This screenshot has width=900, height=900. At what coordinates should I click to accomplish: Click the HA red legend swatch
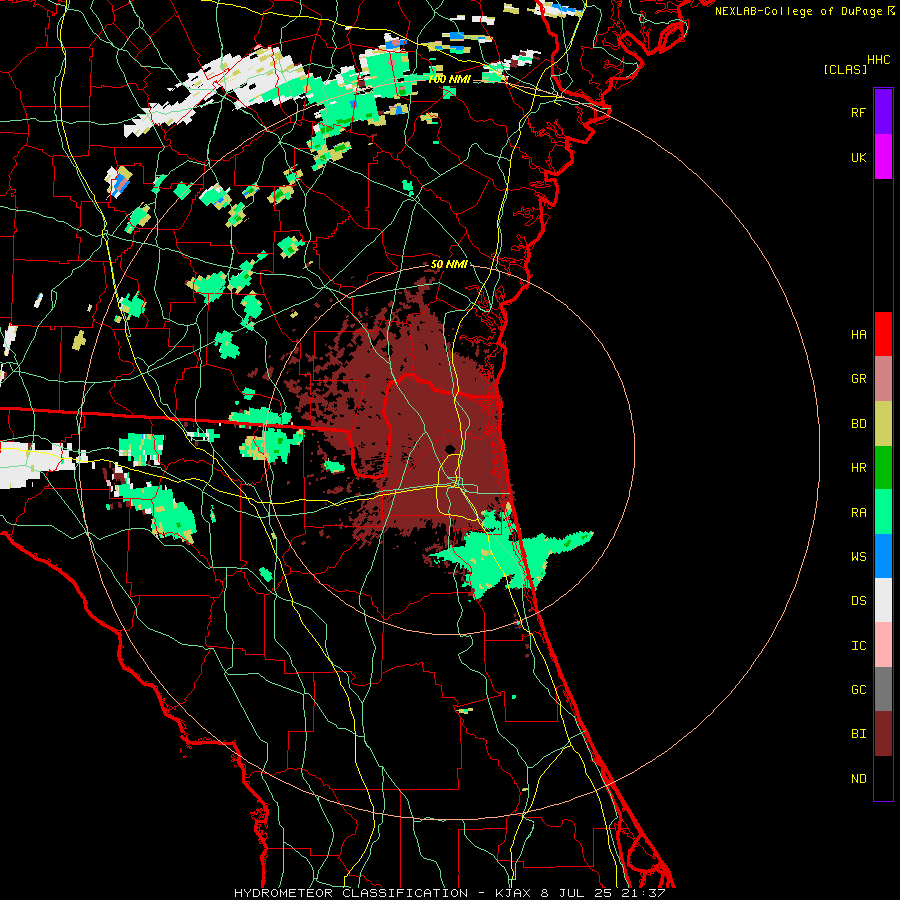pyautogui.click(x=883, y=334)
